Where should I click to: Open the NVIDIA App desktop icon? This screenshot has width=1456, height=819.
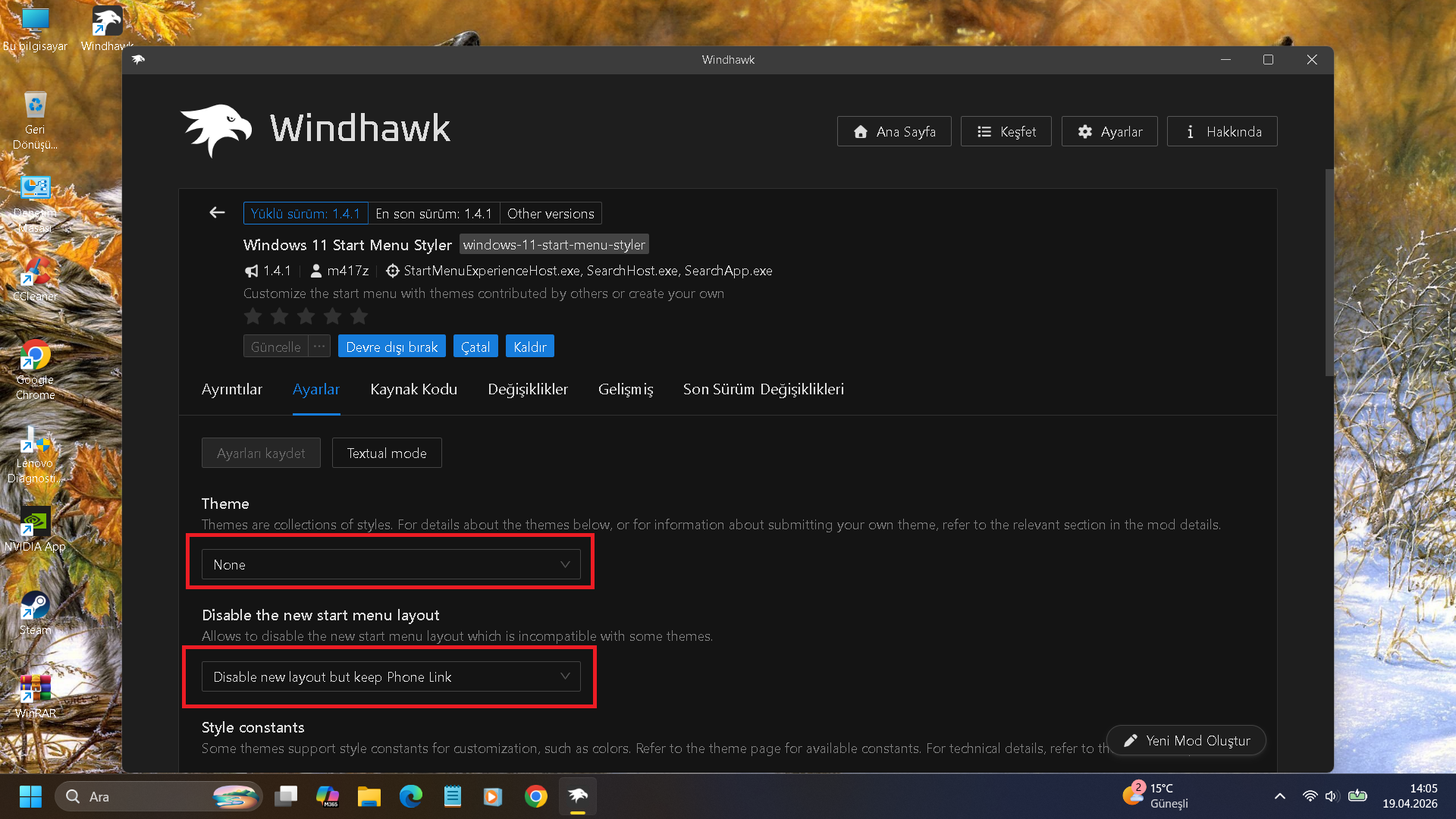click(x=35, y=529)
